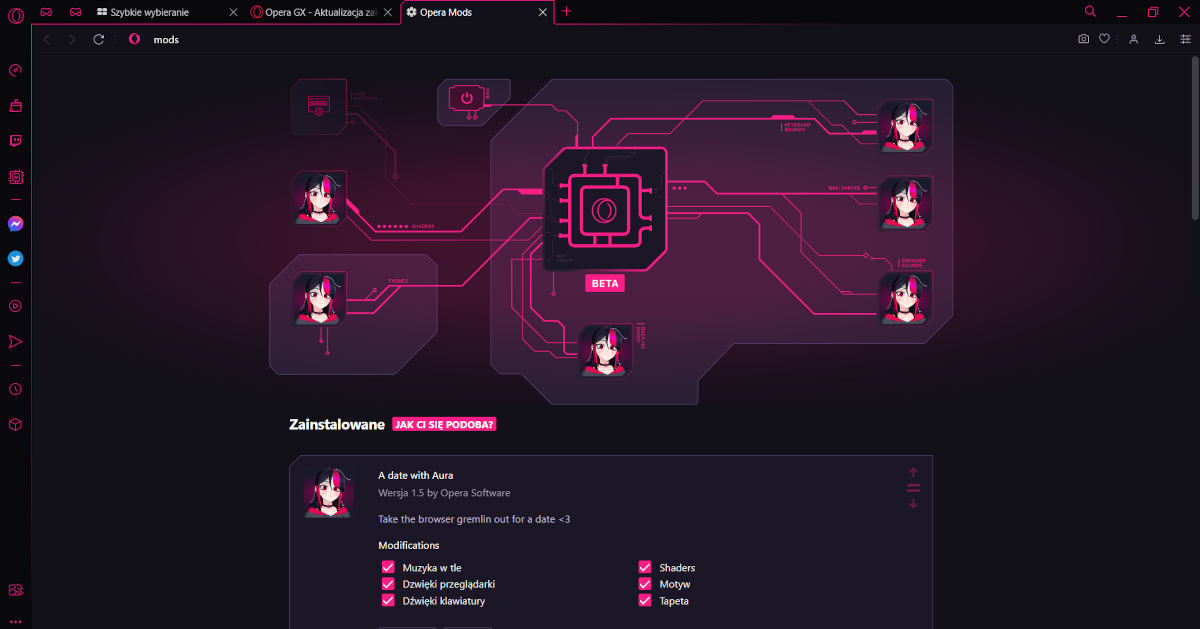Move the mod up with arrow
1200x629 pixels.
pyautogui.click(x=913, y=472)
